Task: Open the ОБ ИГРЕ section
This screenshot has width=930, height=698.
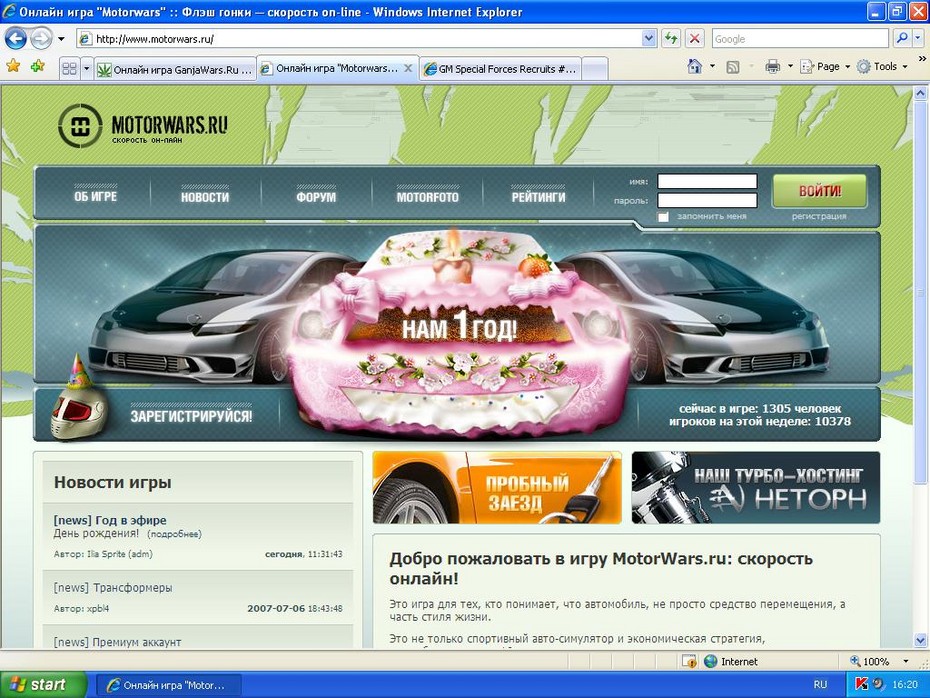Action: (95, 196)
